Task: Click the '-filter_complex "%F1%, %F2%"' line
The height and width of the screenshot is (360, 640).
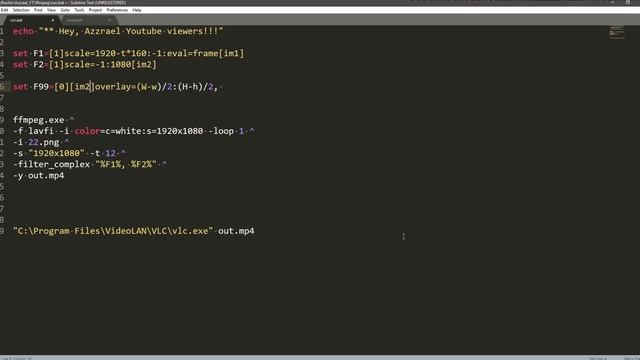Action: point(90,164)
